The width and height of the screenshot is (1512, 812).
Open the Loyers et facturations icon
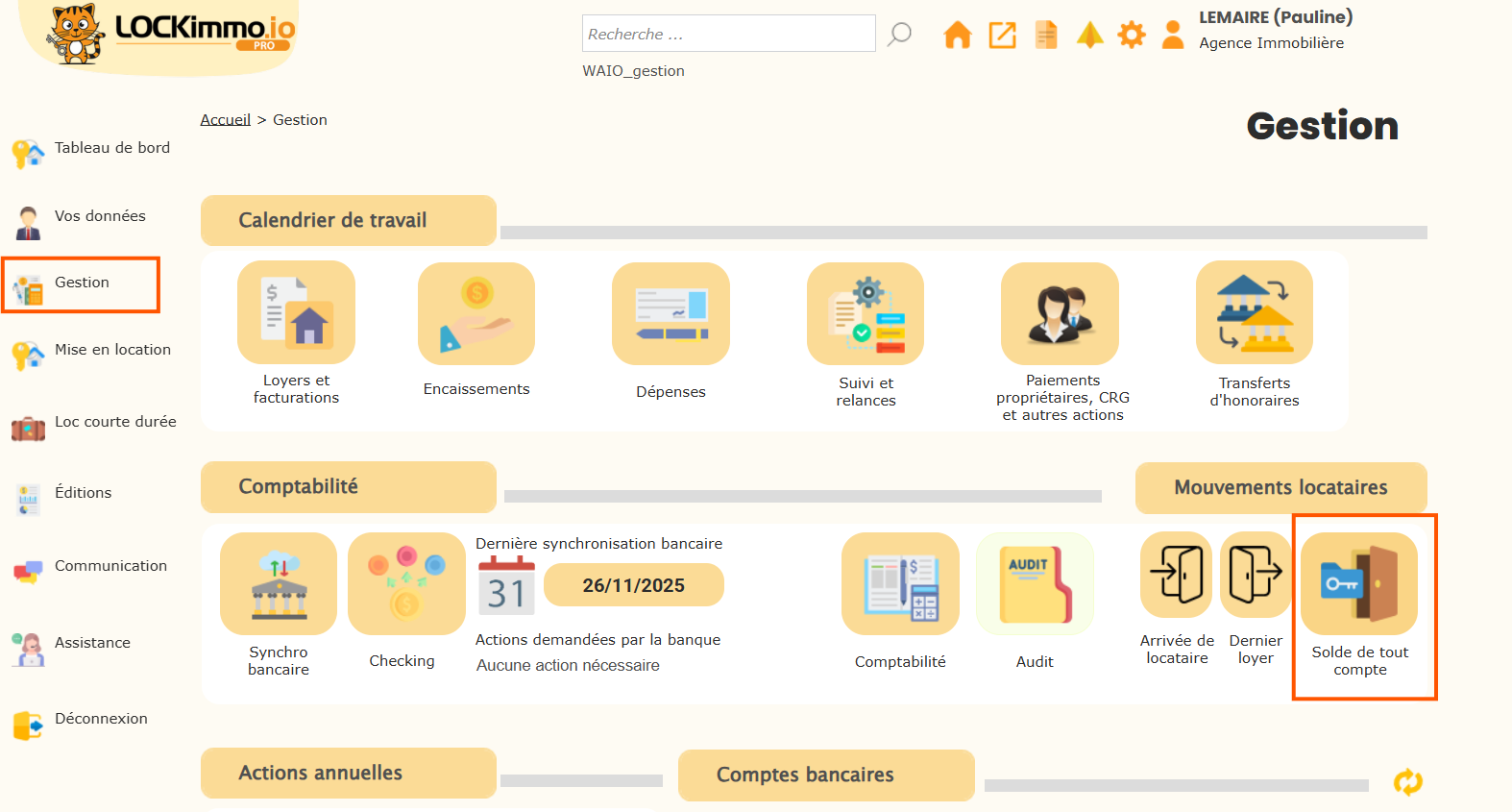pos(296,313)
